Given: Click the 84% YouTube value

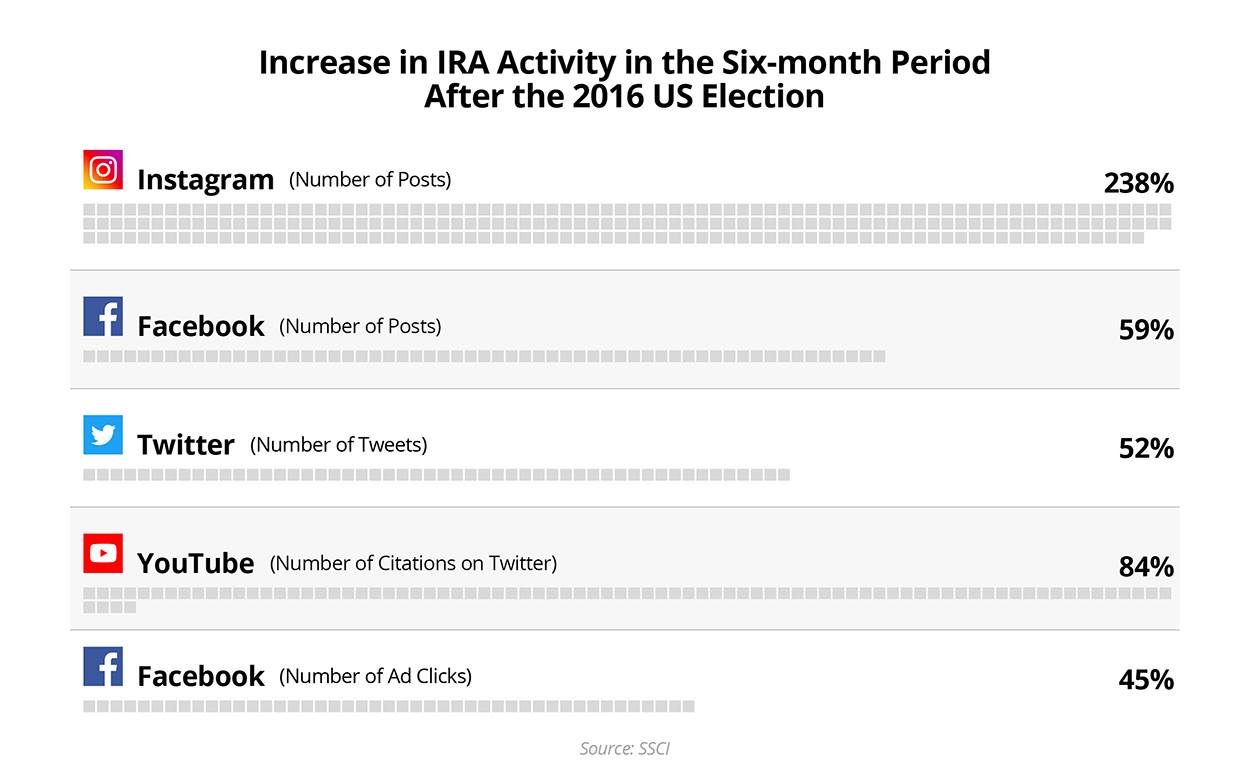Looking at the screenshot, I should coord(1146,567).
